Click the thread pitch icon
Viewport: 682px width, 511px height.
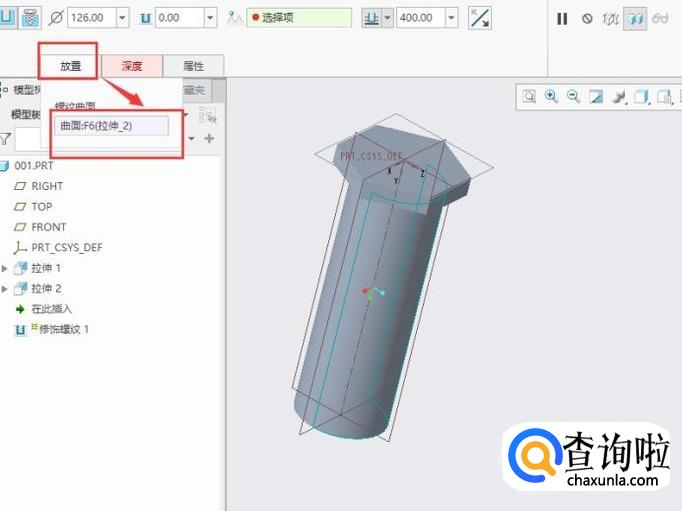tap(145, 18)
